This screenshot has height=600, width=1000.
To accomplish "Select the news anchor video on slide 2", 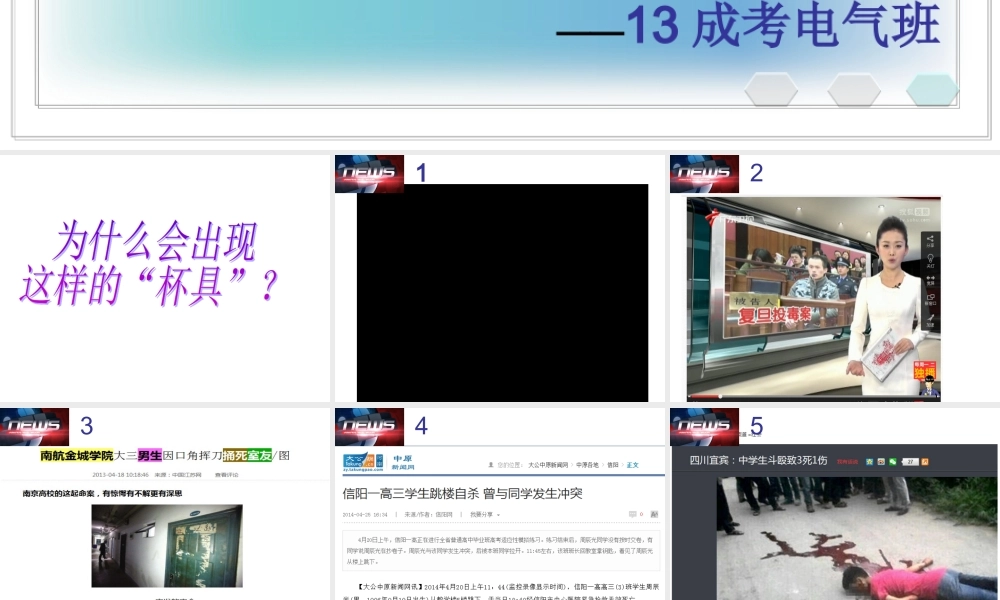I will click(814, 299).
